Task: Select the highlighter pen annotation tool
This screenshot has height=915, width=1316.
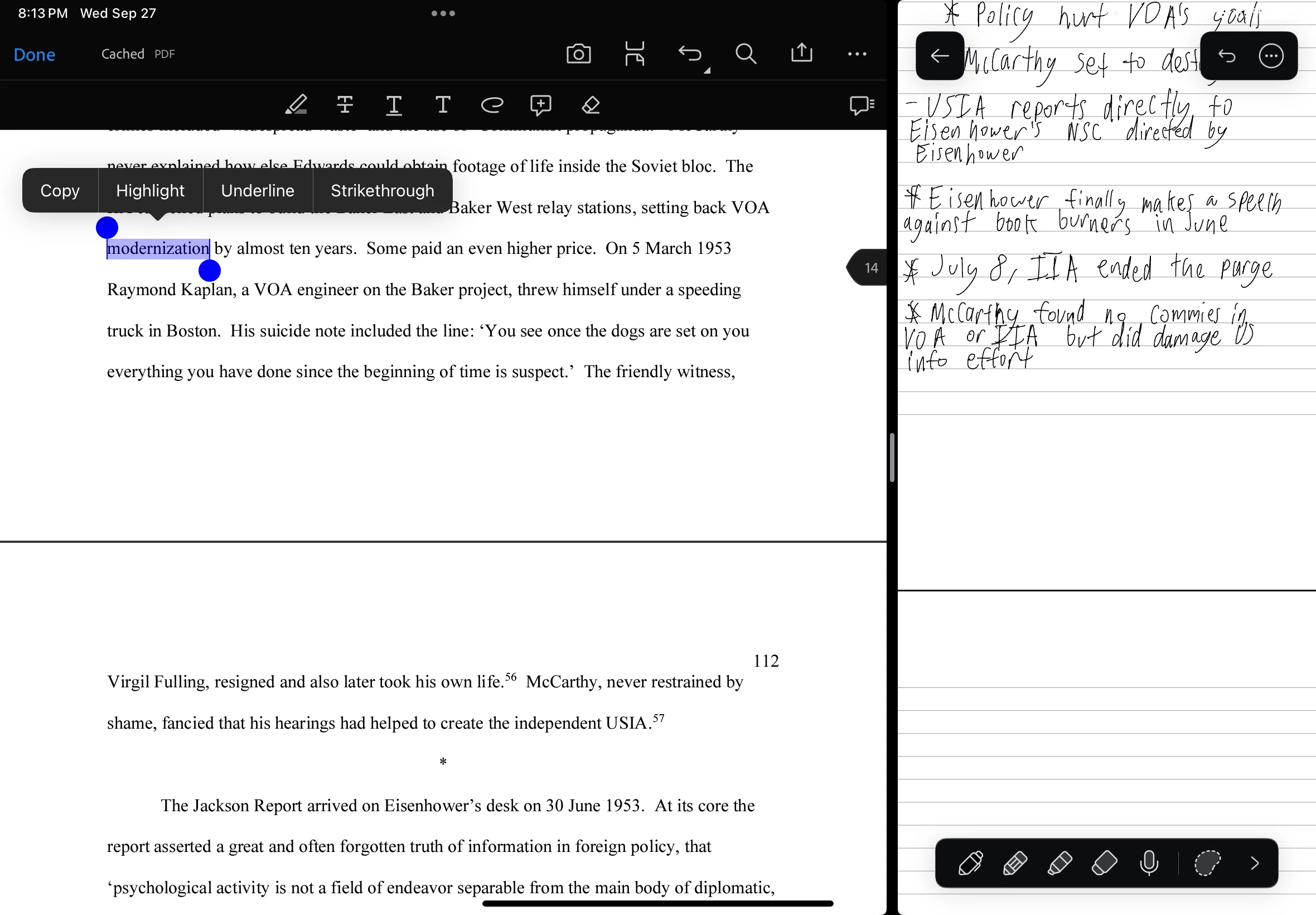Action: pos(296,105)
